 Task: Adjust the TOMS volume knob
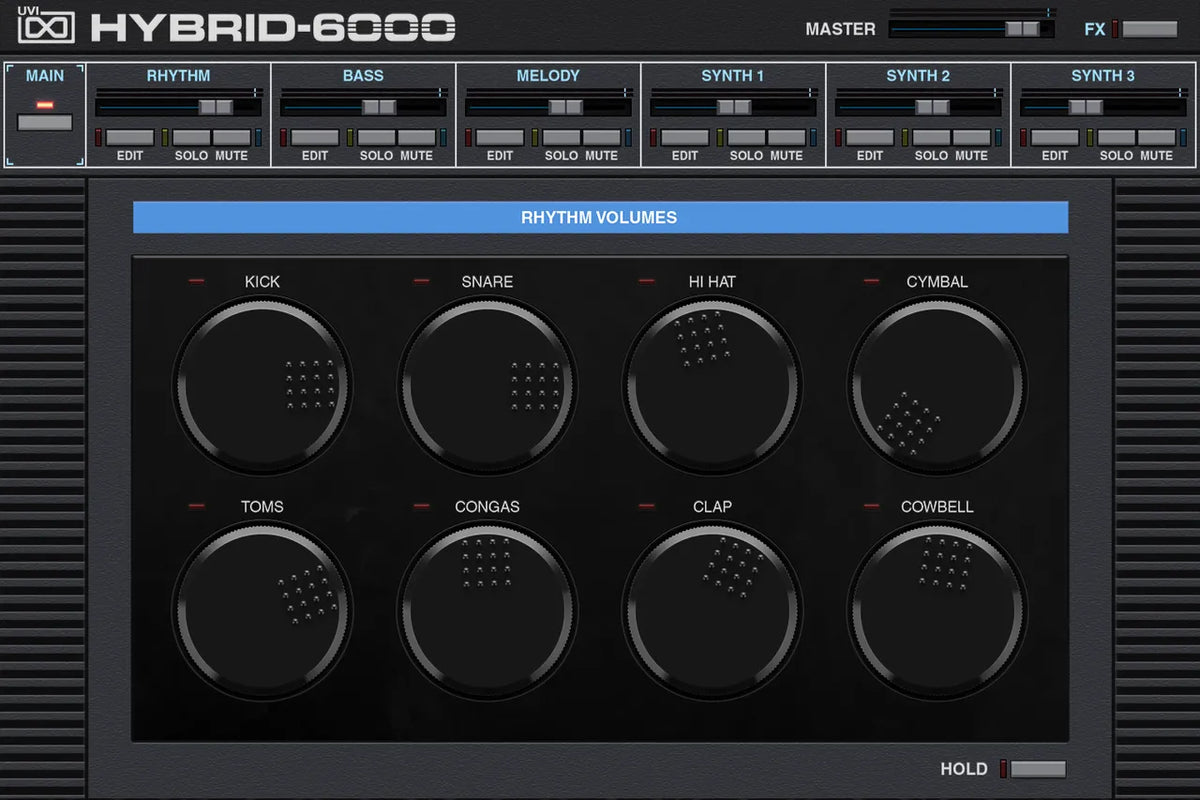(x=260, y=608)
